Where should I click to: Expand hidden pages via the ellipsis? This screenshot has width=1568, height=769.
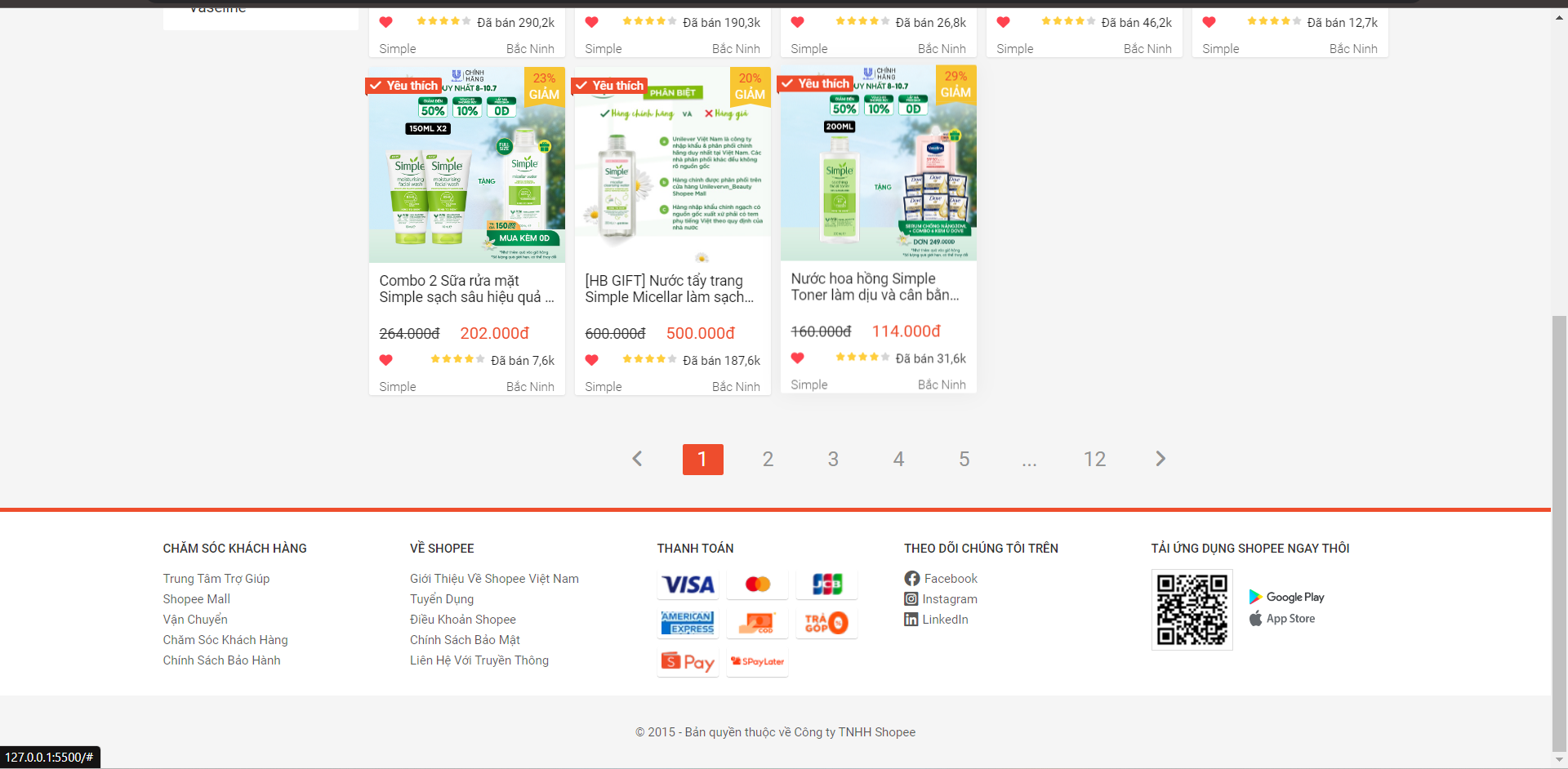[x=1029, y=459]
